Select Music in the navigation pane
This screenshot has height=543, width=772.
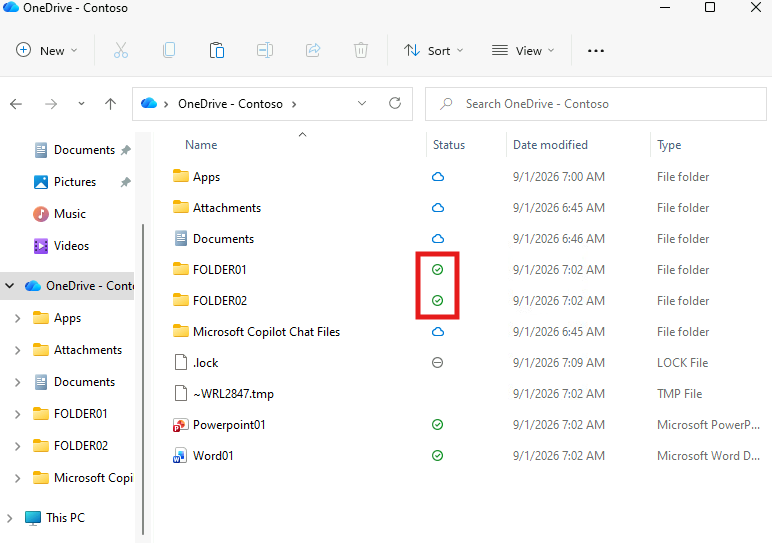point(69,214)
